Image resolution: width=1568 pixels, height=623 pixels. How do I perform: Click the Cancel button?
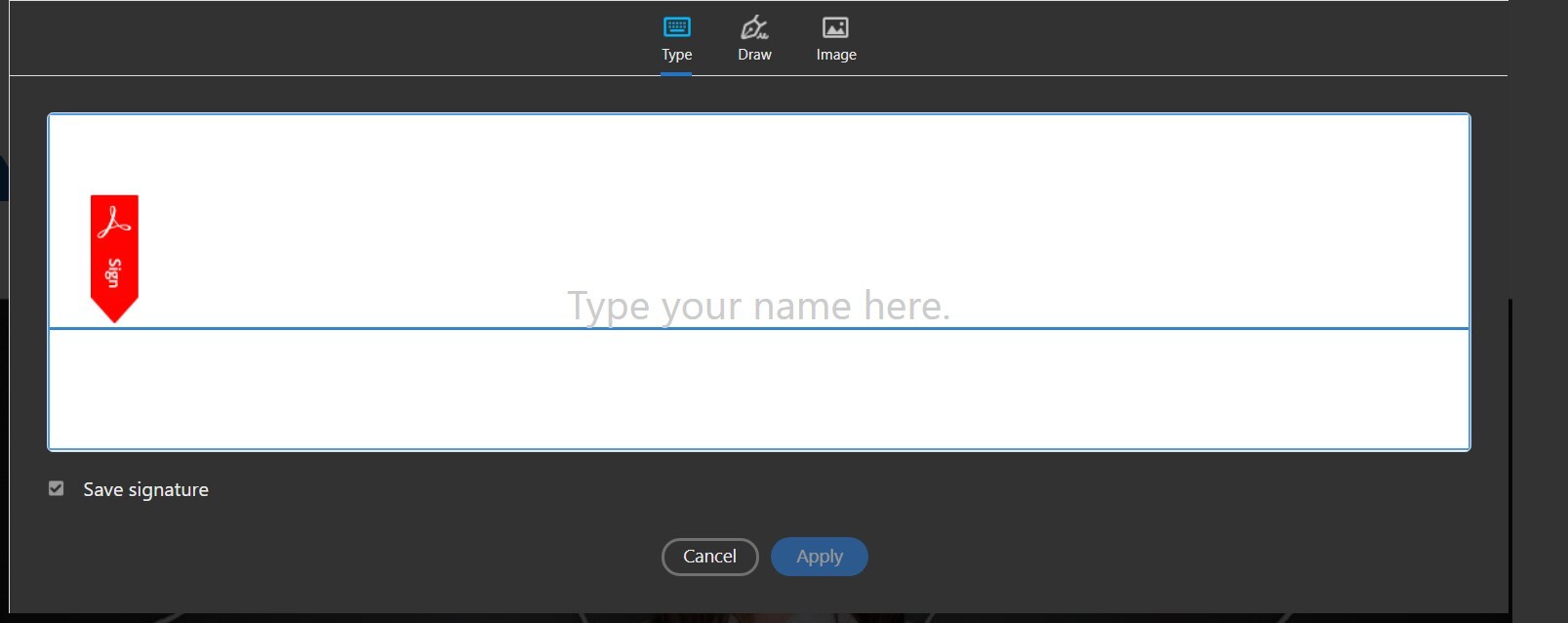coord(709,557)
